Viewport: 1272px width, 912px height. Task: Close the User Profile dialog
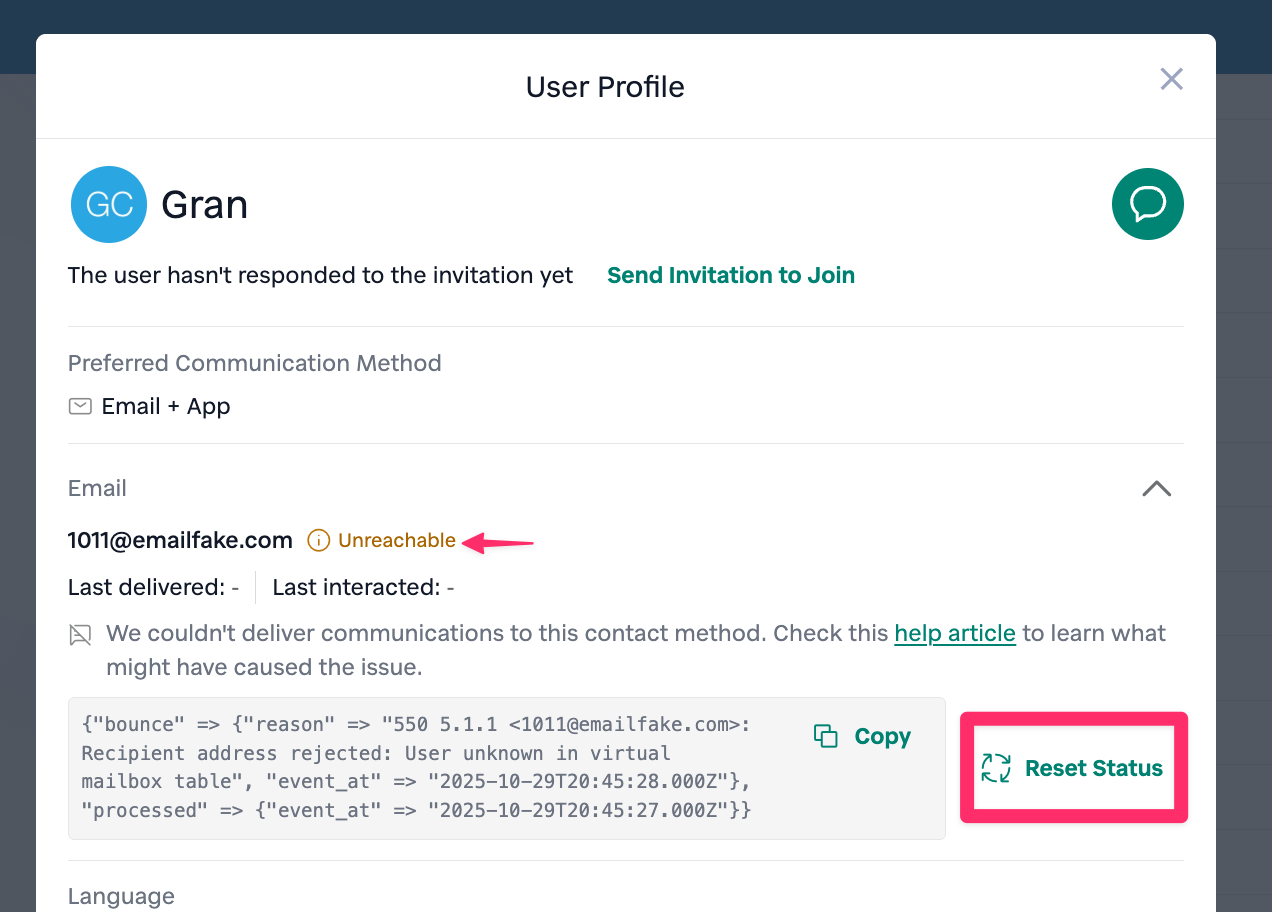pos(1171,79)
